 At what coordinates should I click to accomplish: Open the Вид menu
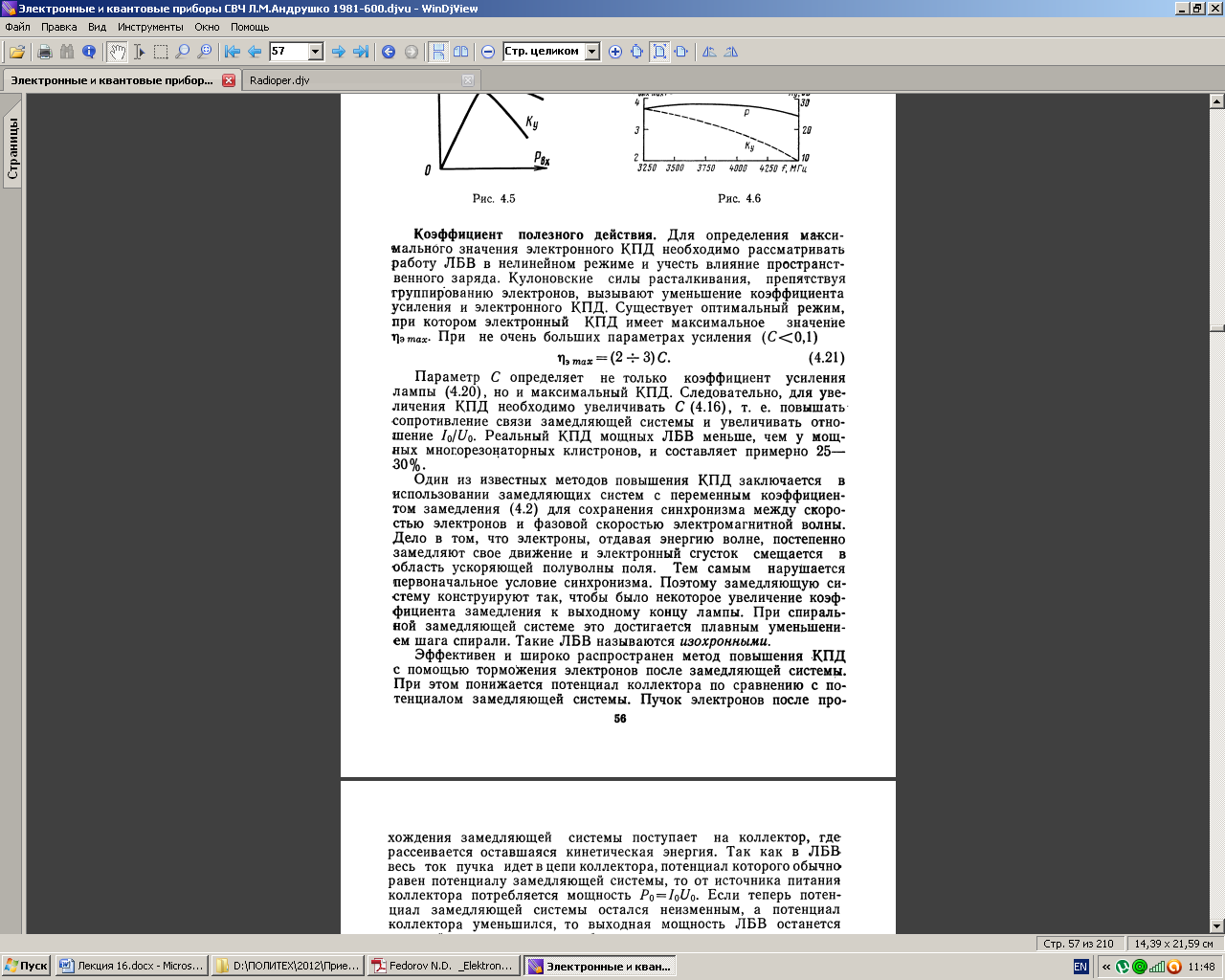(x=97, y=27)
